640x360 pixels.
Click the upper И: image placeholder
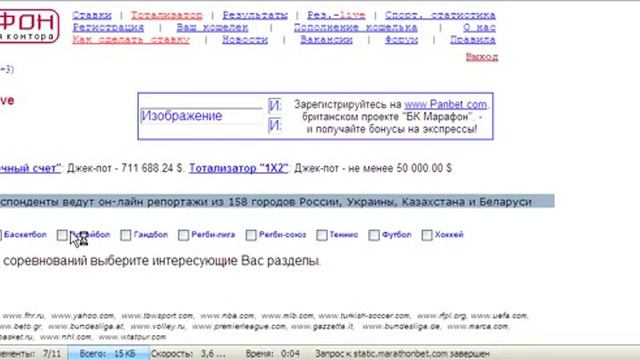(275, 106)
